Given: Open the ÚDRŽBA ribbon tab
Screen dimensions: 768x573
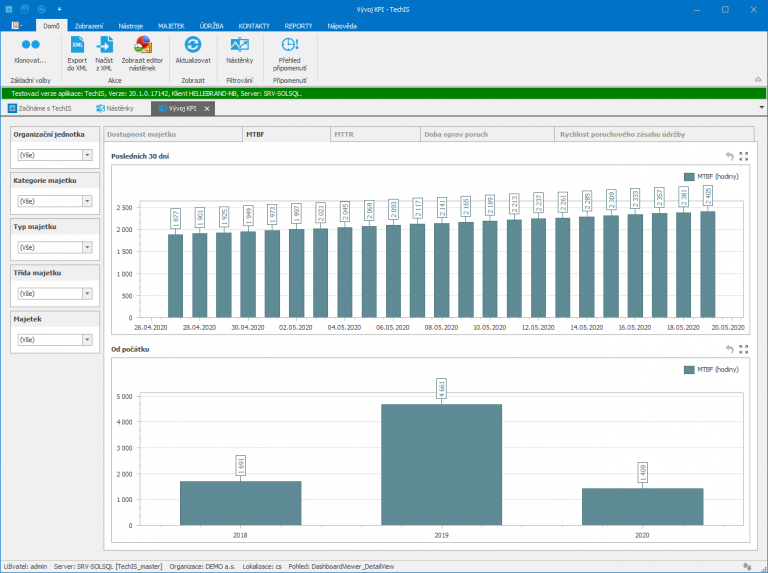Looking at the screenshot, I should tap(212, 24).
